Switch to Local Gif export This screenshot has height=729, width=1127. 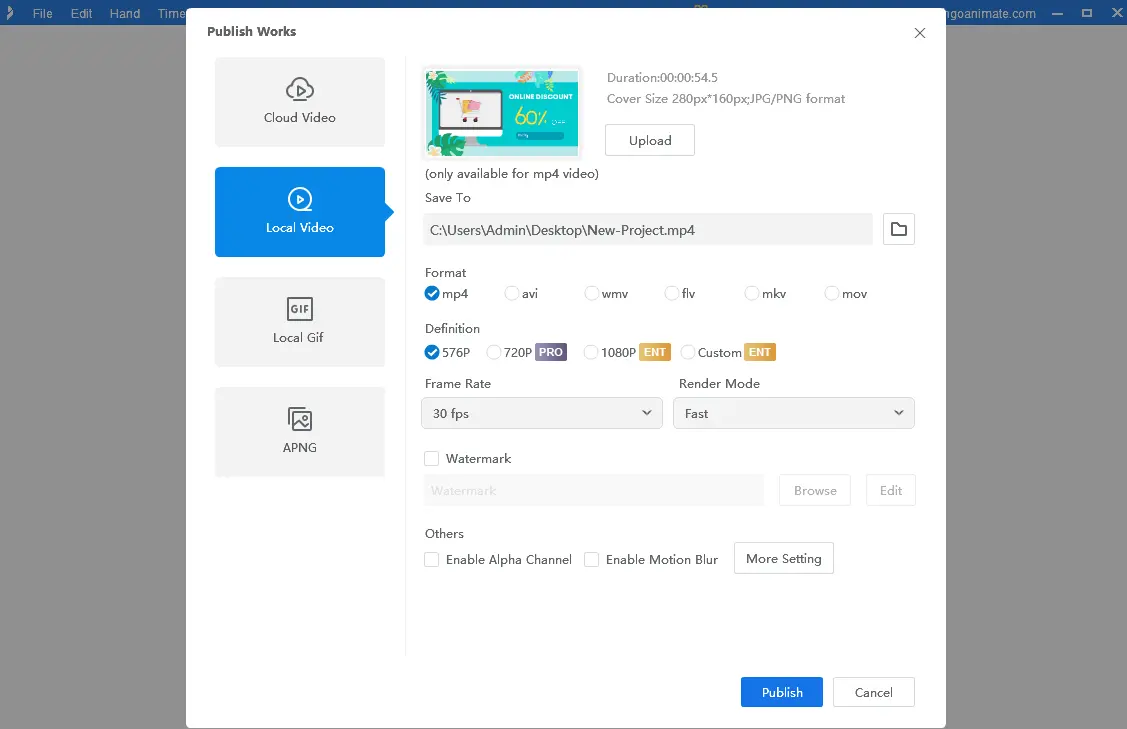299,322
